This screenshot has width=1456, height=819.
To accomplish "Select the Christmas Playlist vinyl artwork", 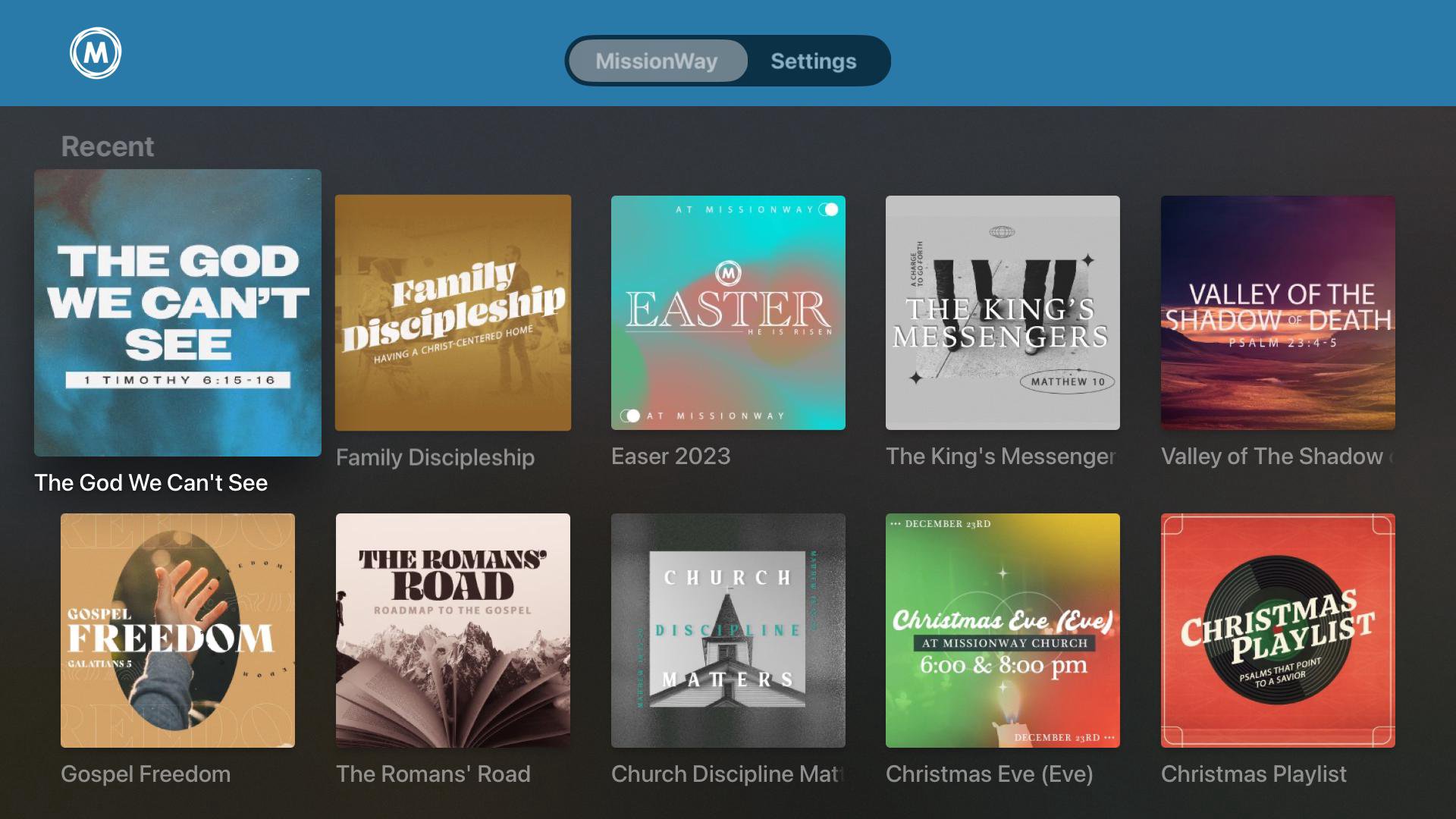I will [1278, 630].
